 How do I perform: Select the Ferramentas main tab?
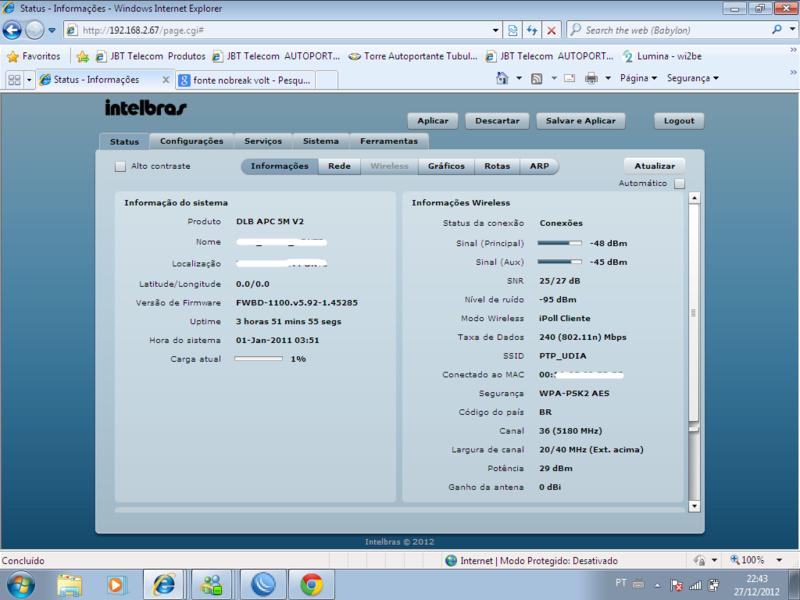click(x=389, y=141)
